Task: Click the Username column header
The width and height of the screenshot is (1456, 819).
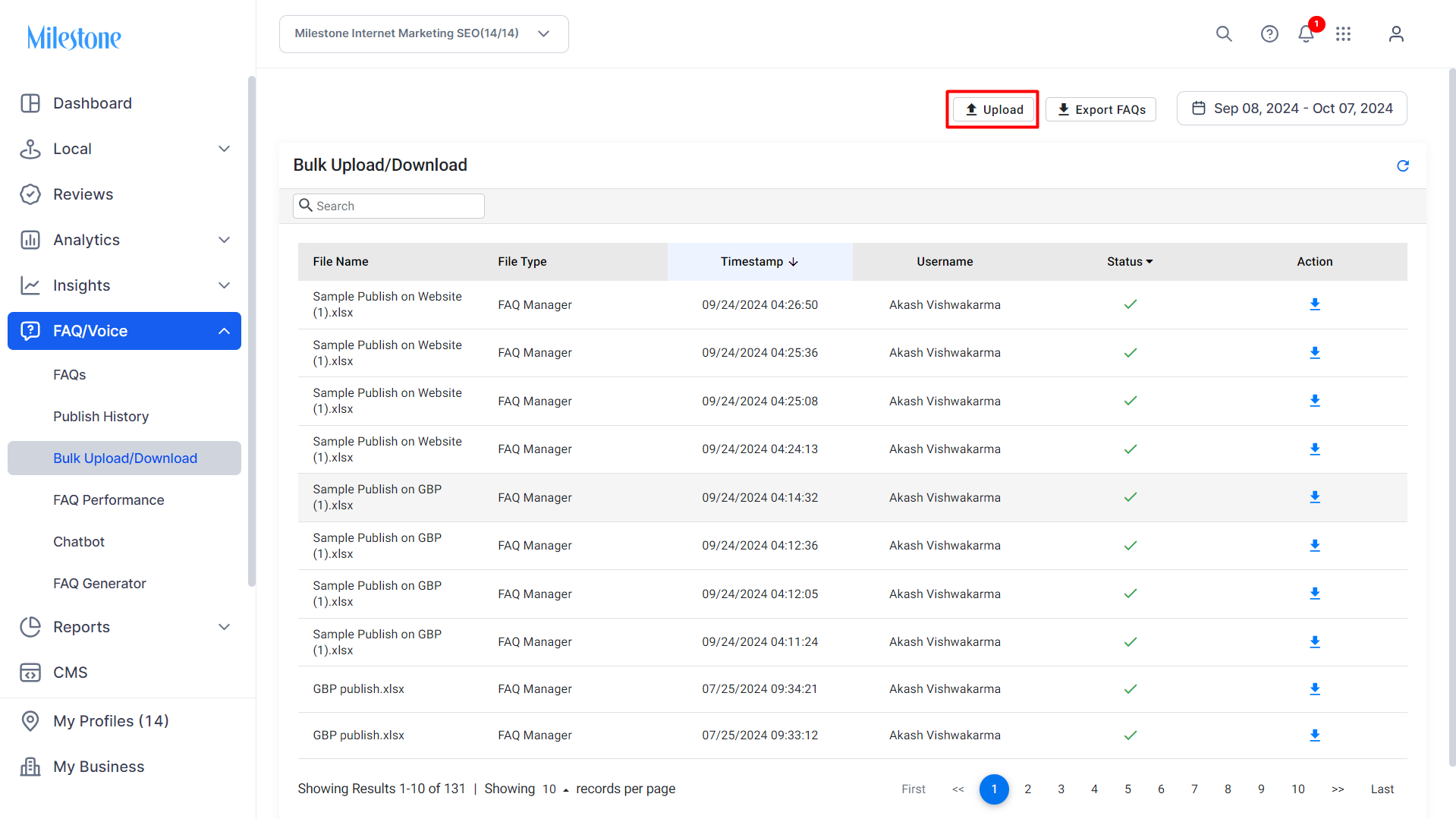Action: click(x=945, y=262)
